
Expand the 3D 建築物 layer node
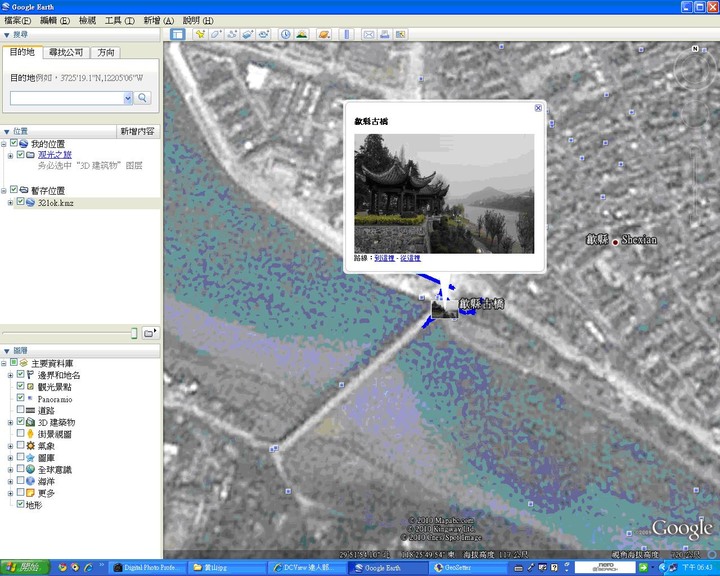pos(10,423)
